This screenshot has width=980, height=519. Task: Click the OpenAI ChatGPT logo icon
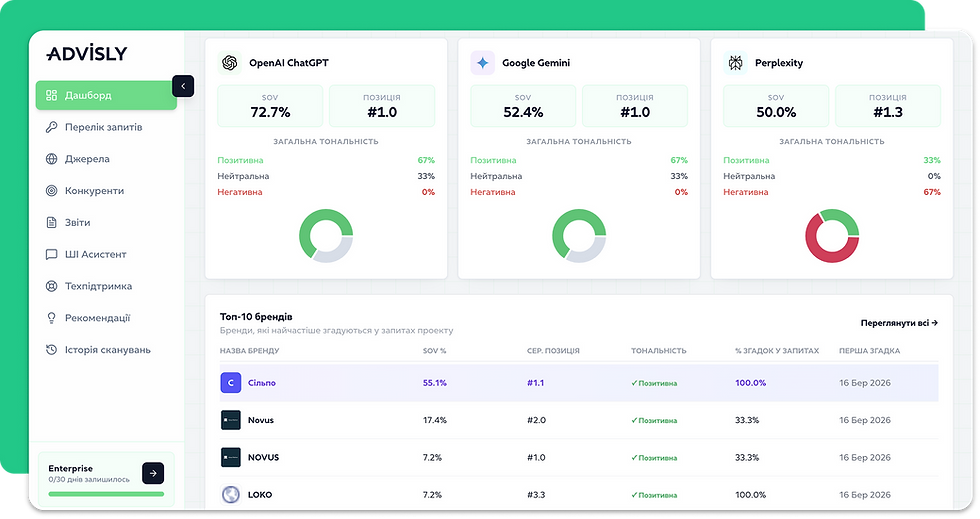tap(230, 63)
